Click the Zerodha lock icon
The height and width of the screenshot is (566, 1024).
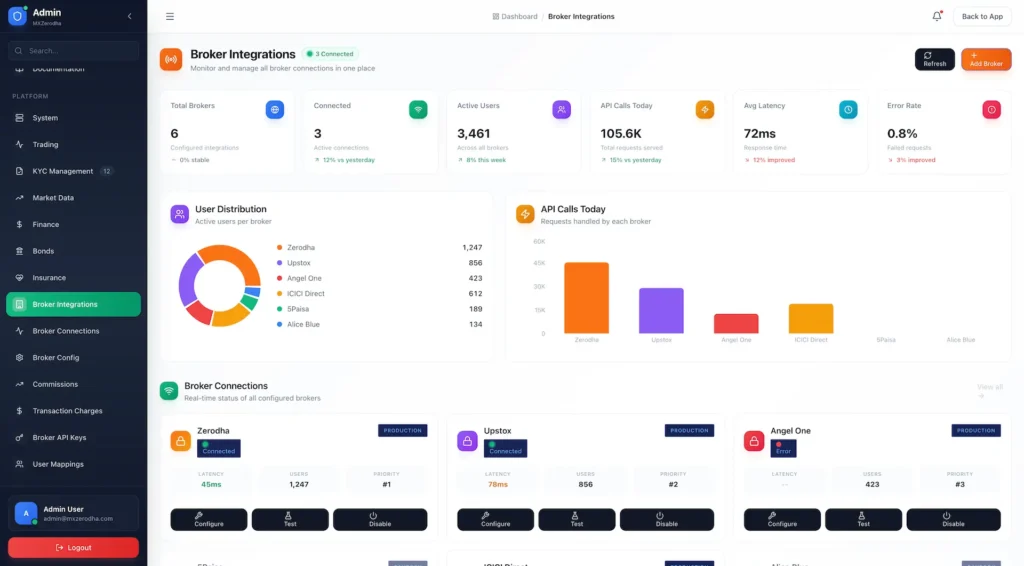(x=181, y=441)
